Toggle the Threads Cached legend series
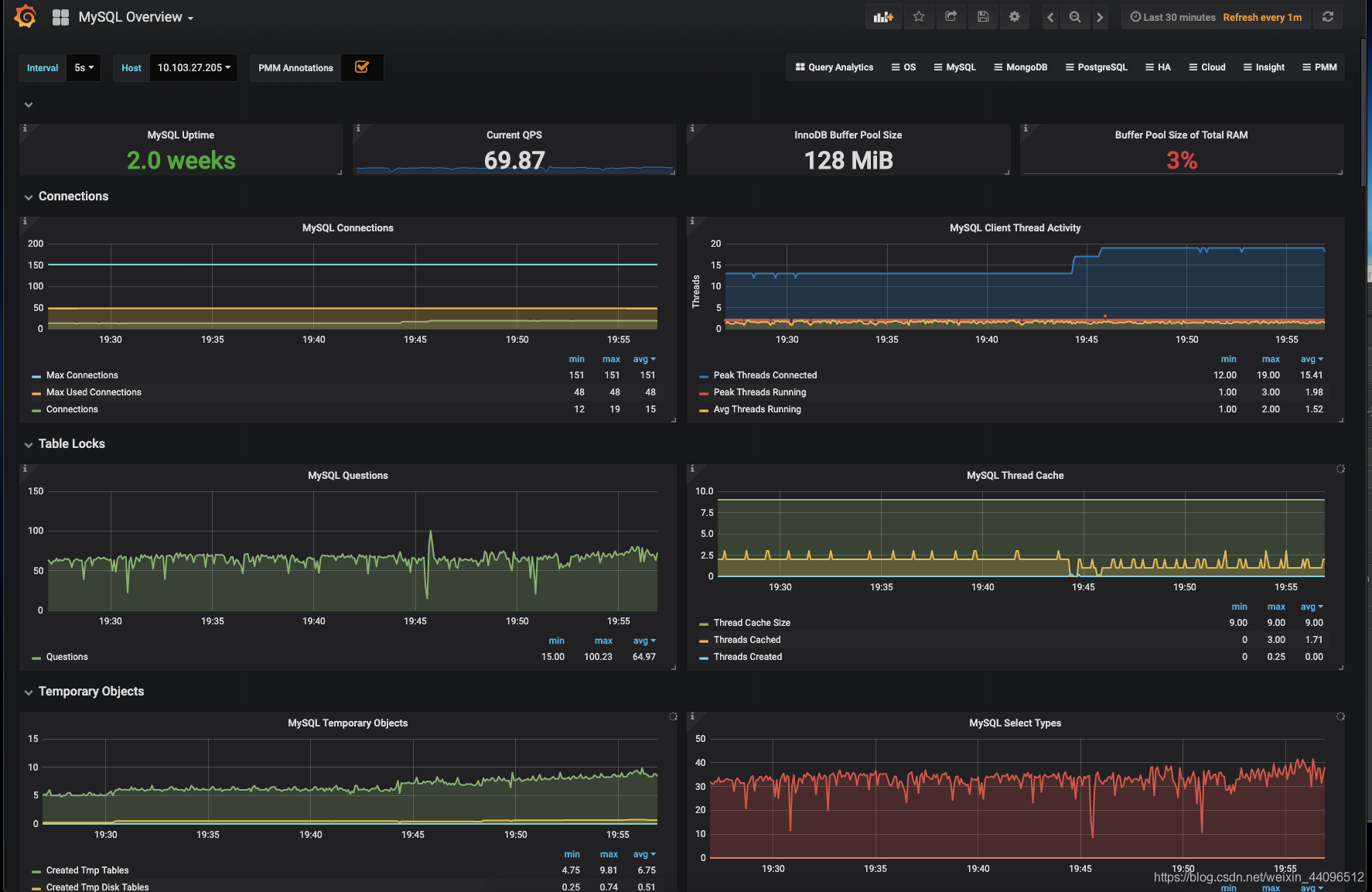The height and width of the screenshot is (892, 1372). (x=747, y=640)
